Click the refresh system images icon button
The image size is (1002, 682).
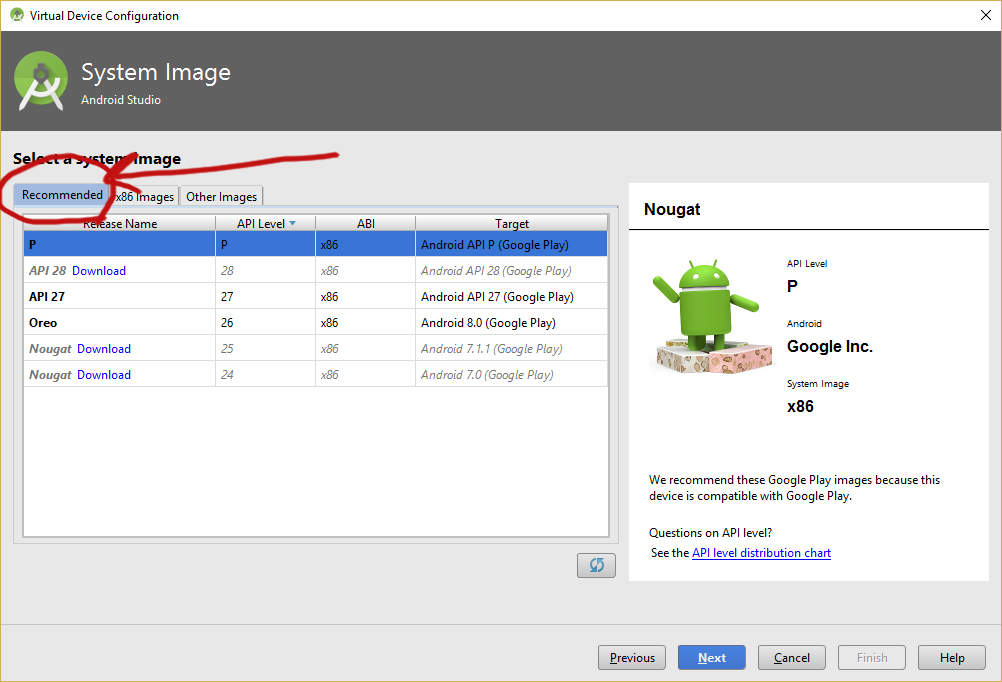click(596, 565)
